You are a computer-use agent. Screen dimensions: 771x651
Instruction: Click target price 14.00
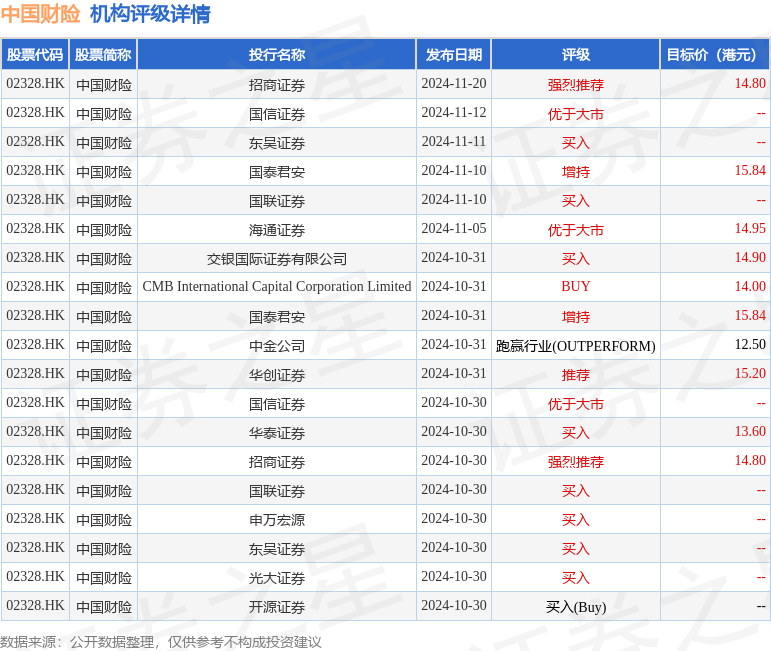750,287
